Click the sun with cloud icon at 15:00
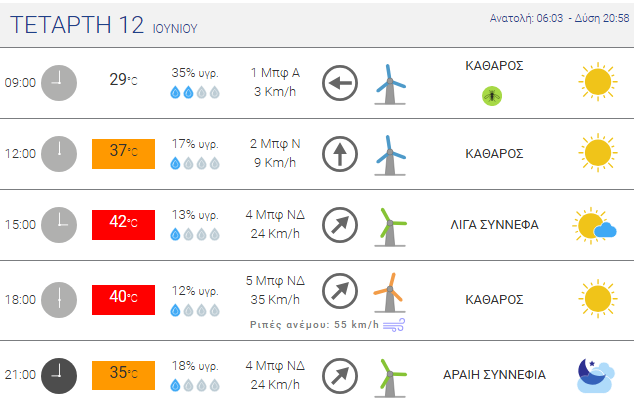 595,225
